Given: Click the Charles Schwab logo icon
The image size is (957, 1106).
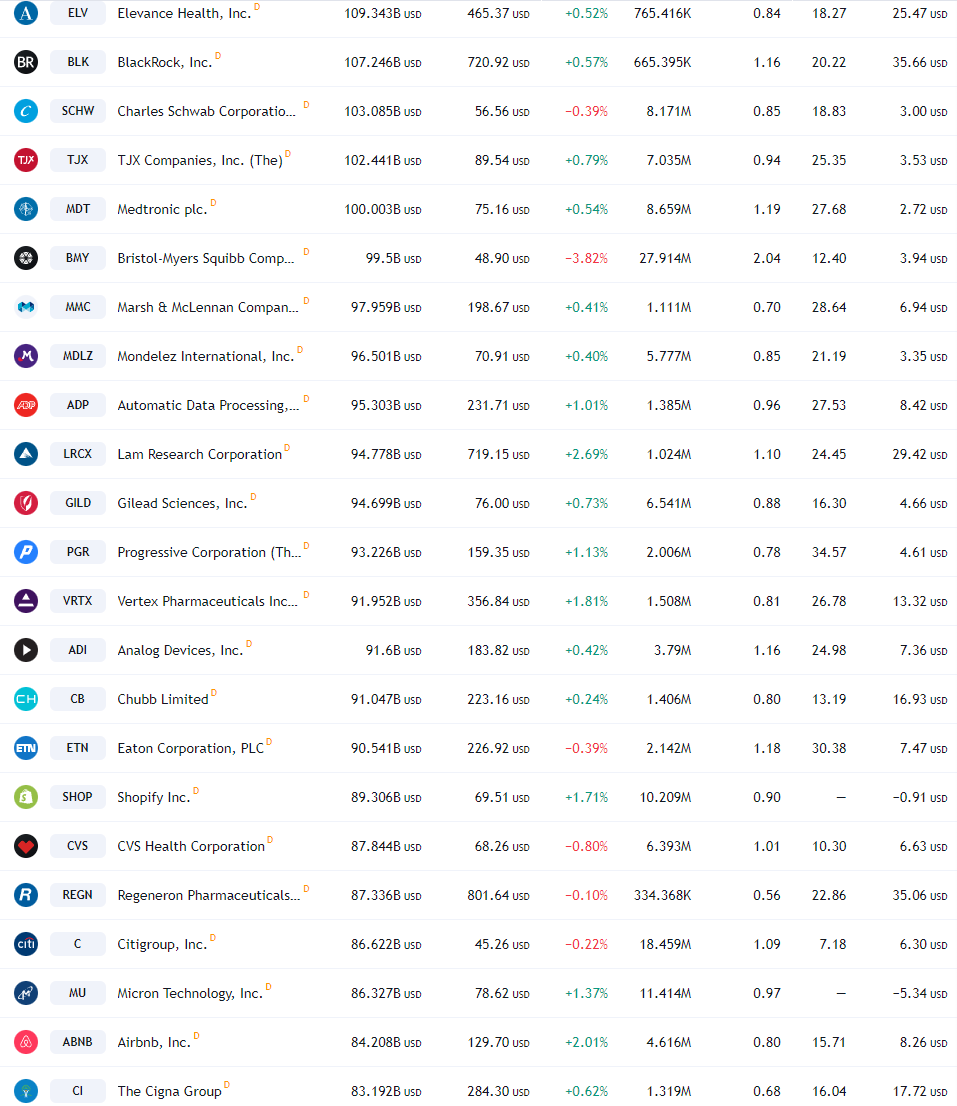Looking at the screenshot, I should [26, 111].
